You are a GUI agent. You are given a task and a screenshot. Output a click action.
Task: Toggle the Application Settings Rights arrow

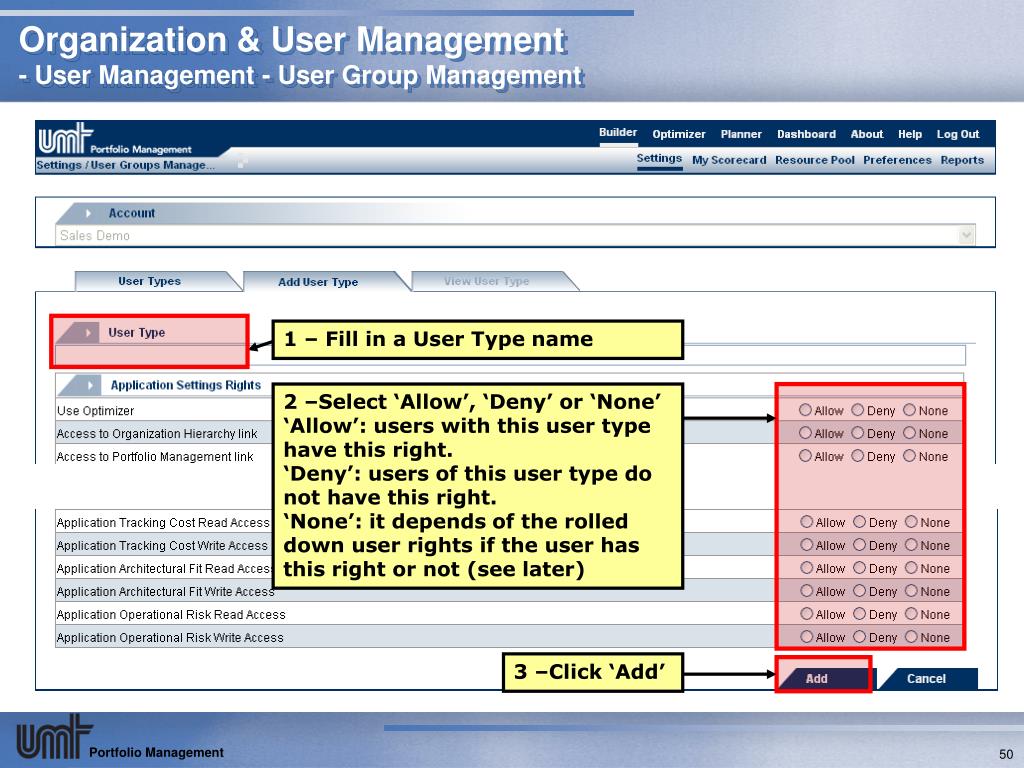click(90, 385)
